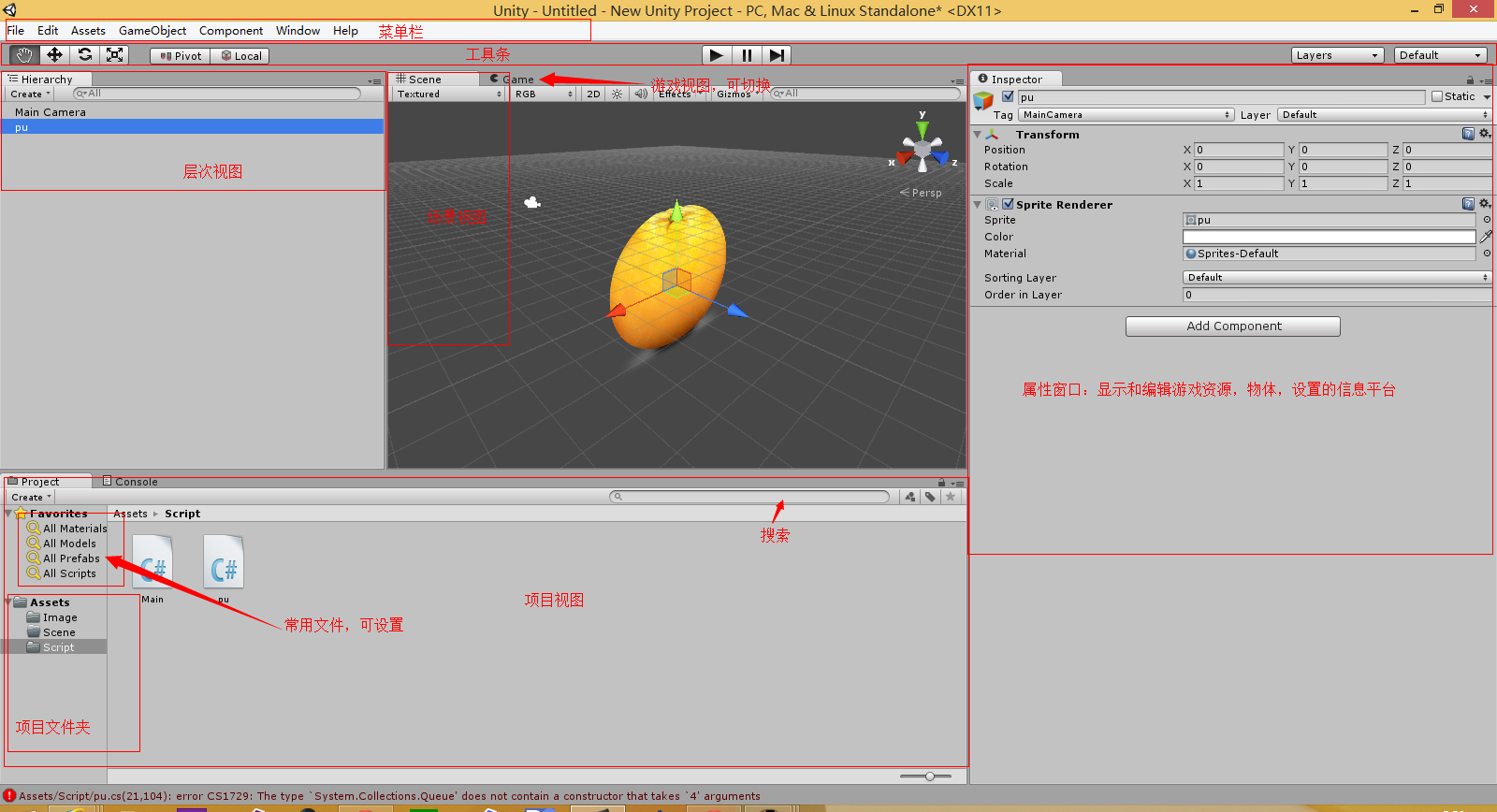Click the Color eyedropper icon
The width and height of the screenshot is (1497, 812).
click(x=1486, y=237)
